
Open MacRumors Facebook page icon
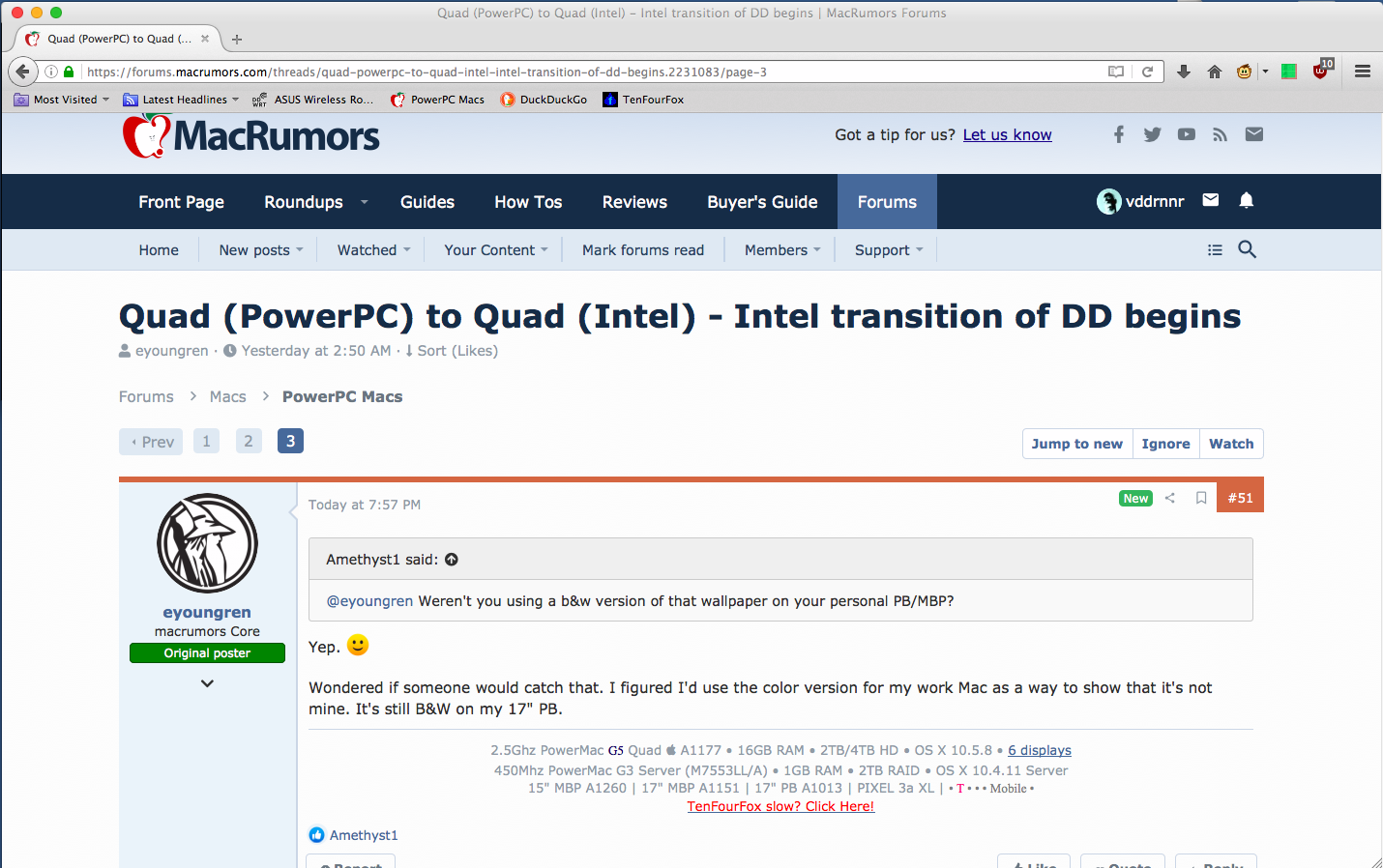[x=1119, y=134]
